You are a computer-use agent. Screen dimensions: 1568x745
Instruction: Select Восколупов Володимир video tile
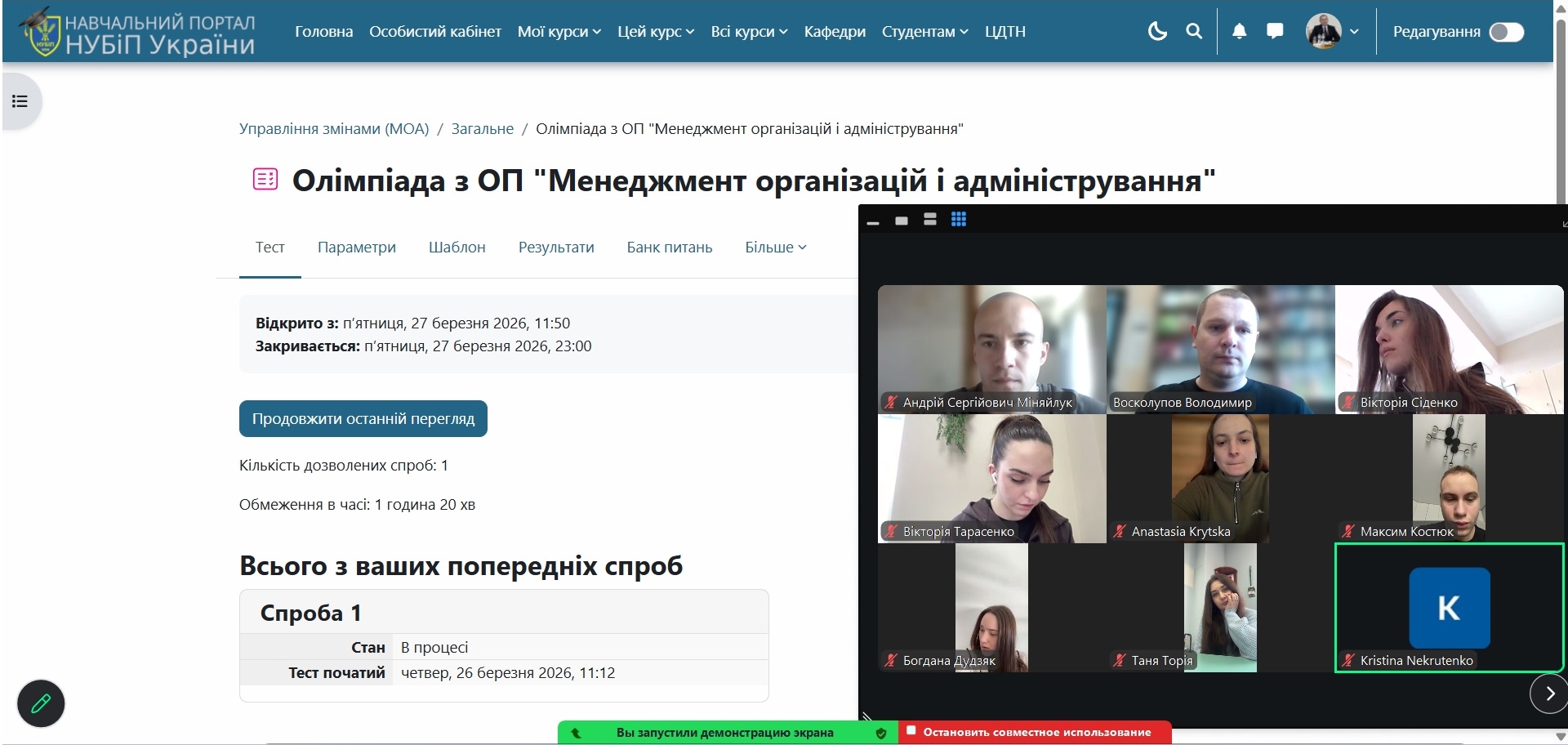click(1221, 350)
